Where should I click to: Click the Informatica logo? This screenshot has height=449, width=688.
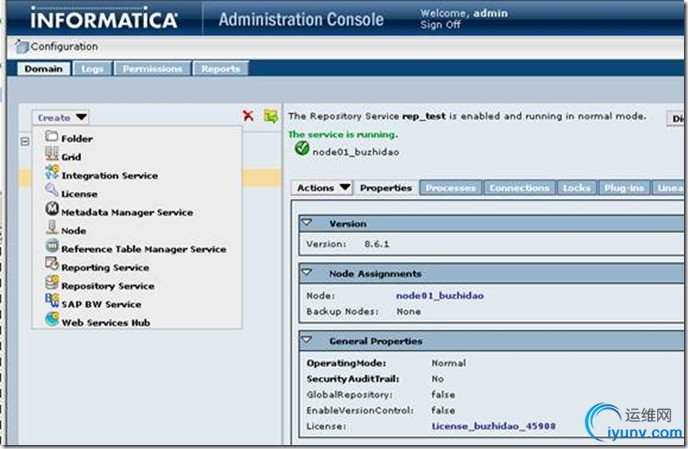point(104,19)
